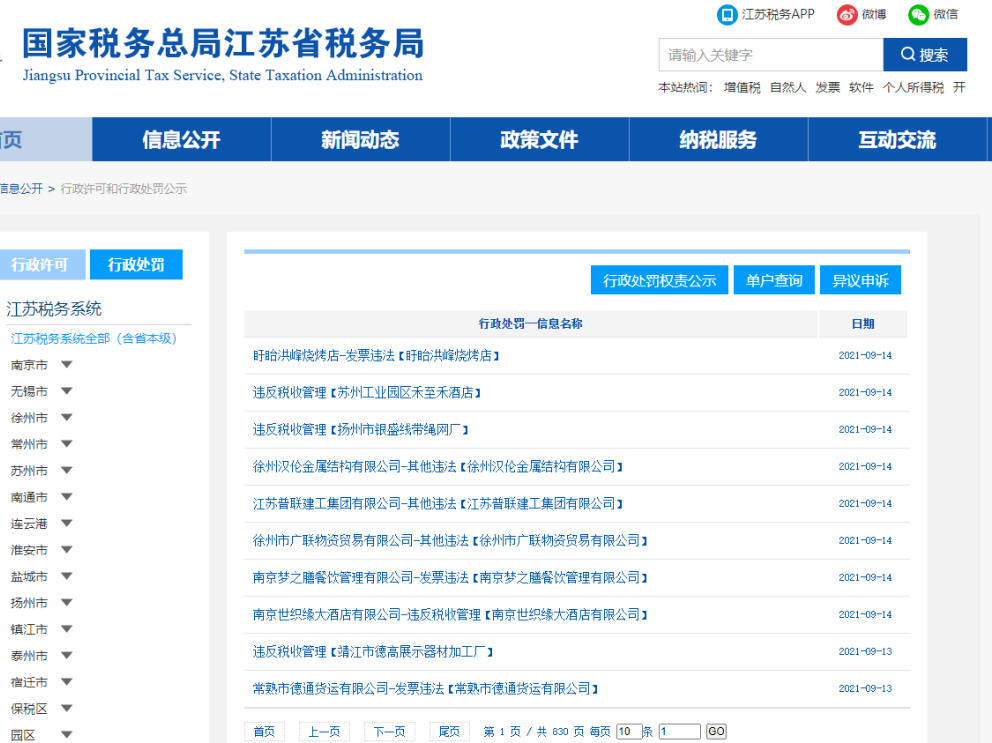Image resolution: width=992 pixels, height=743 pixels.
Task: Click the 微博 Weibo icon
Action: tap(848, 15)
